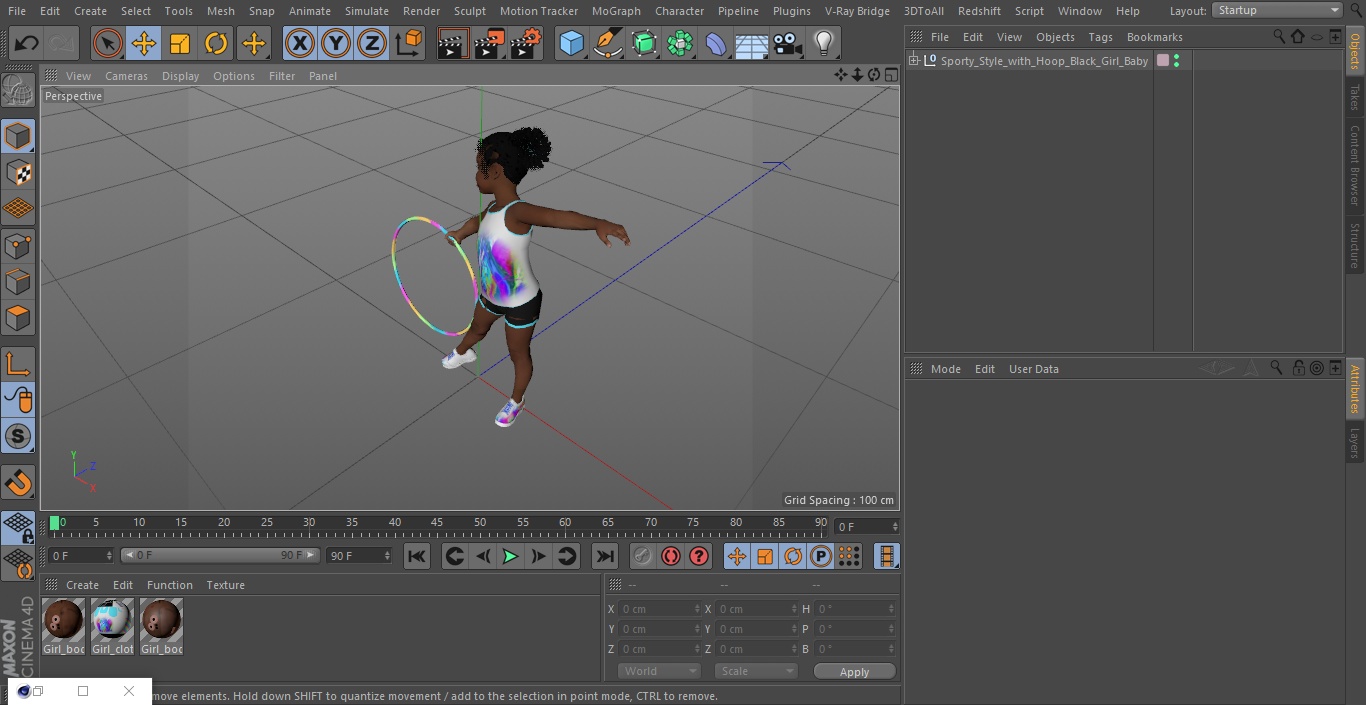
Task: Add a Light object
Action: (x=824, y=43)
